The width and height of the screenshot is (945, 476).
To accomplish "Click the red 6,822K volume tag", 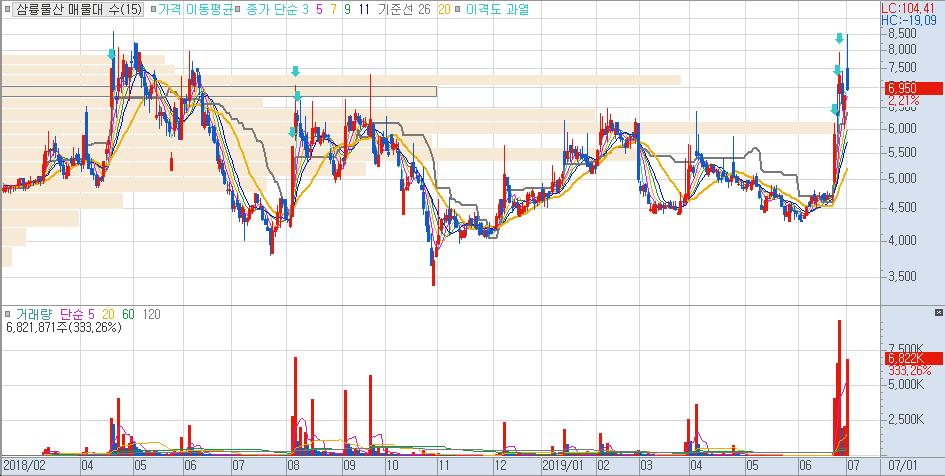I will 914,359.
